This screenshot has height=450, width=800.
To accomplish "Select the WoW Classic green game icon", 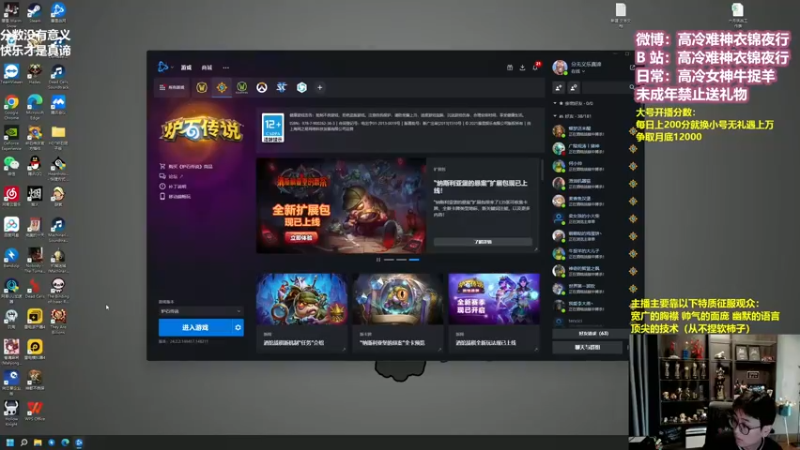I will (241, 87).
